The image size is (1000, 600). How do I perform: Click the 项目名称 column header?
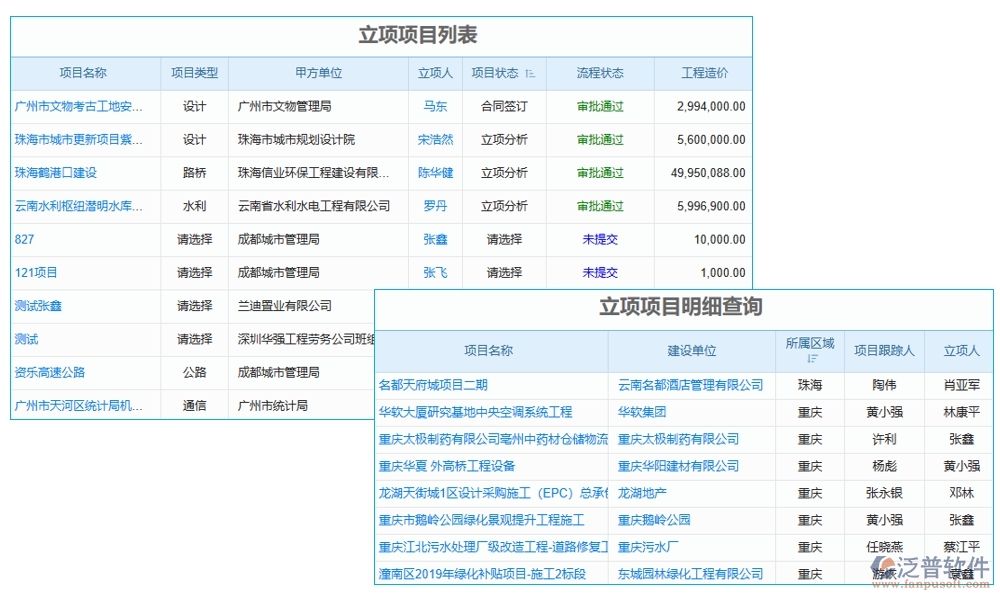click(x=86, y=72)
